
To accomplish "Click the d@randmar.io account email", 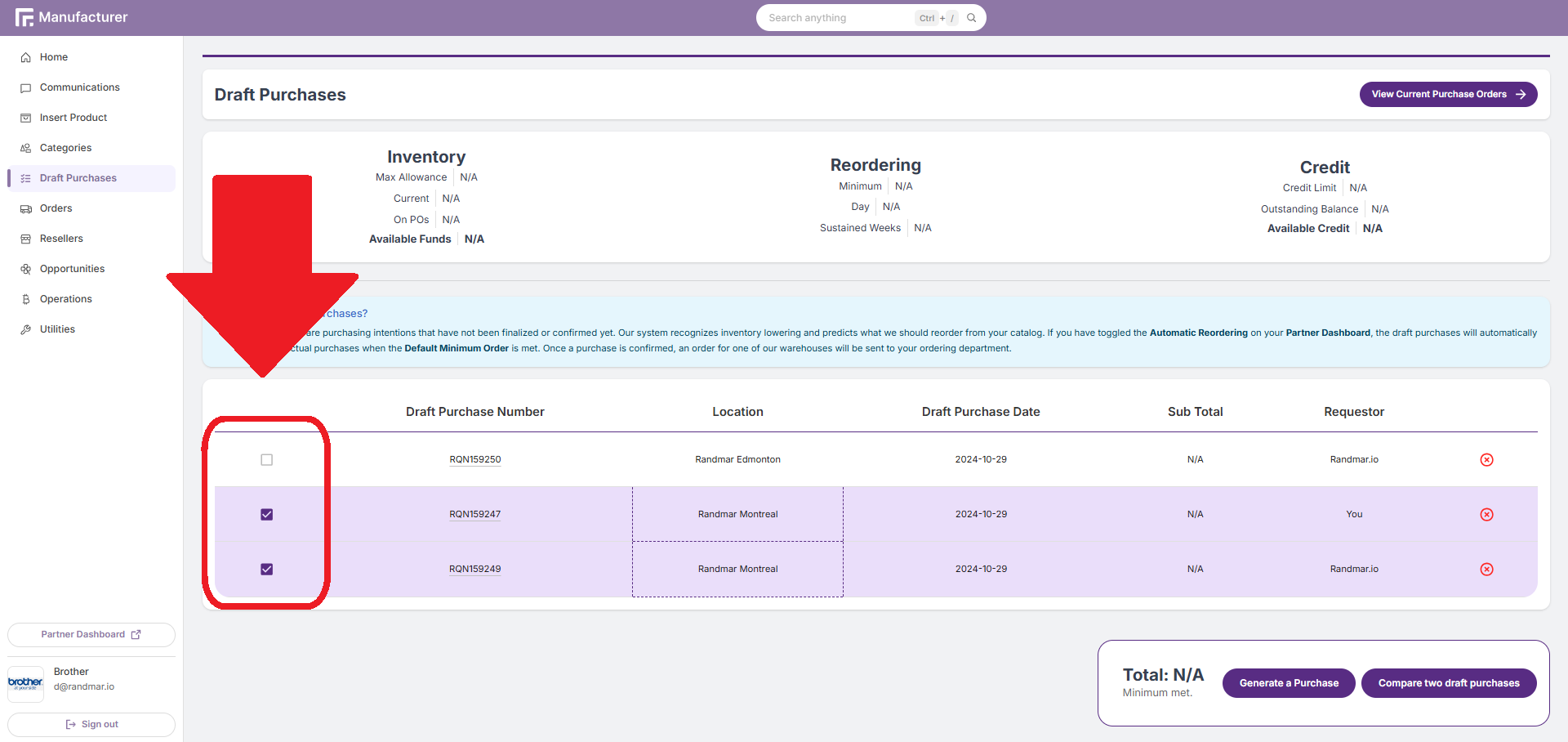I will pos(84,687).
